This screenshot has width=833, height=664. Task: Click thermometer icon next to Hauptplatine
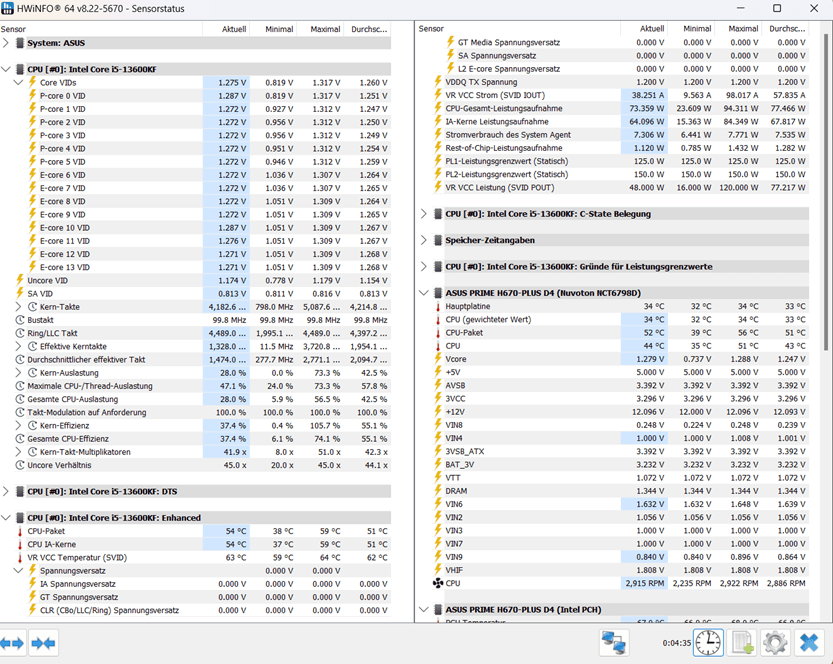438,307
